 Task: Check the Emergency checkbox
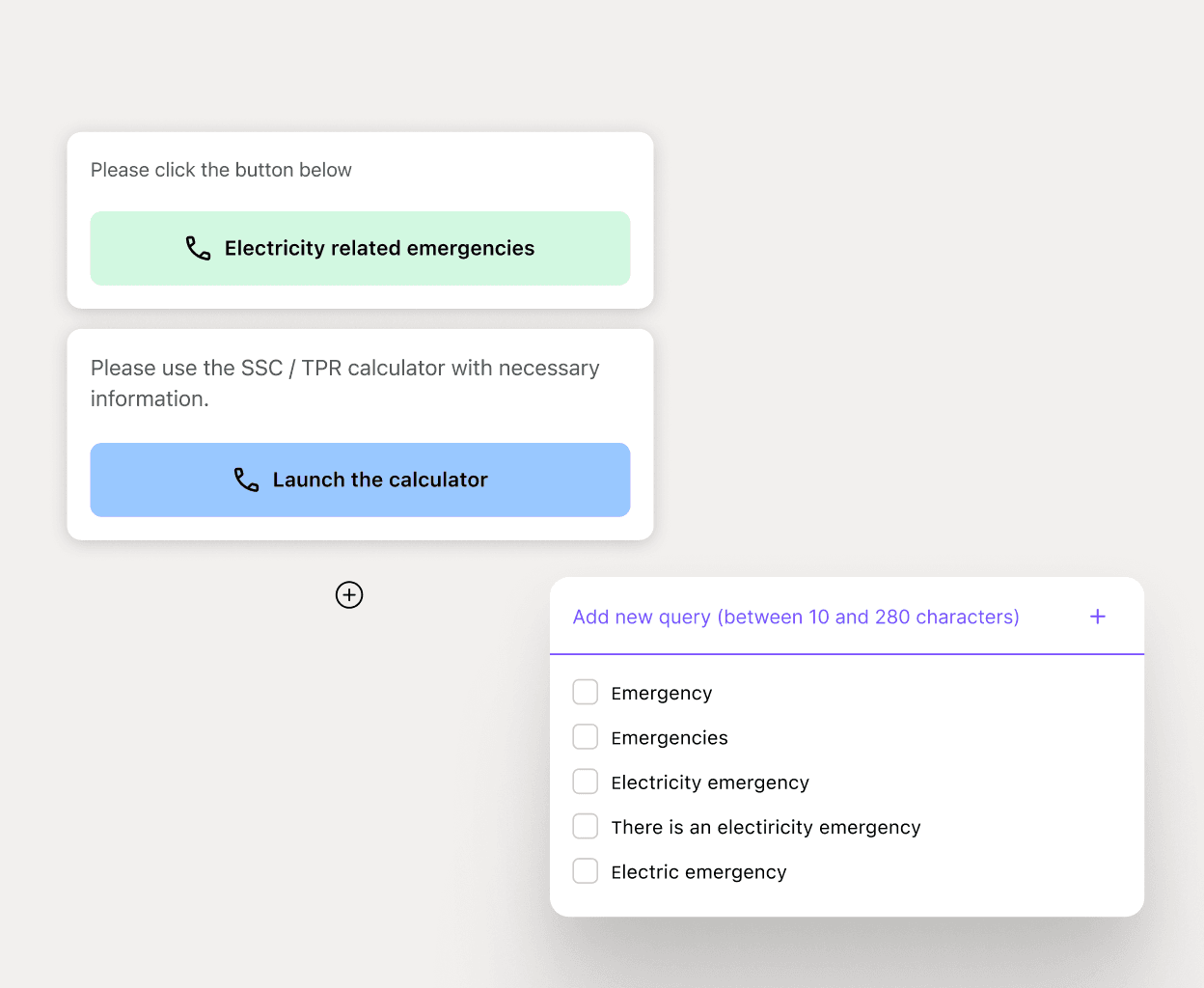click(585, 692)
